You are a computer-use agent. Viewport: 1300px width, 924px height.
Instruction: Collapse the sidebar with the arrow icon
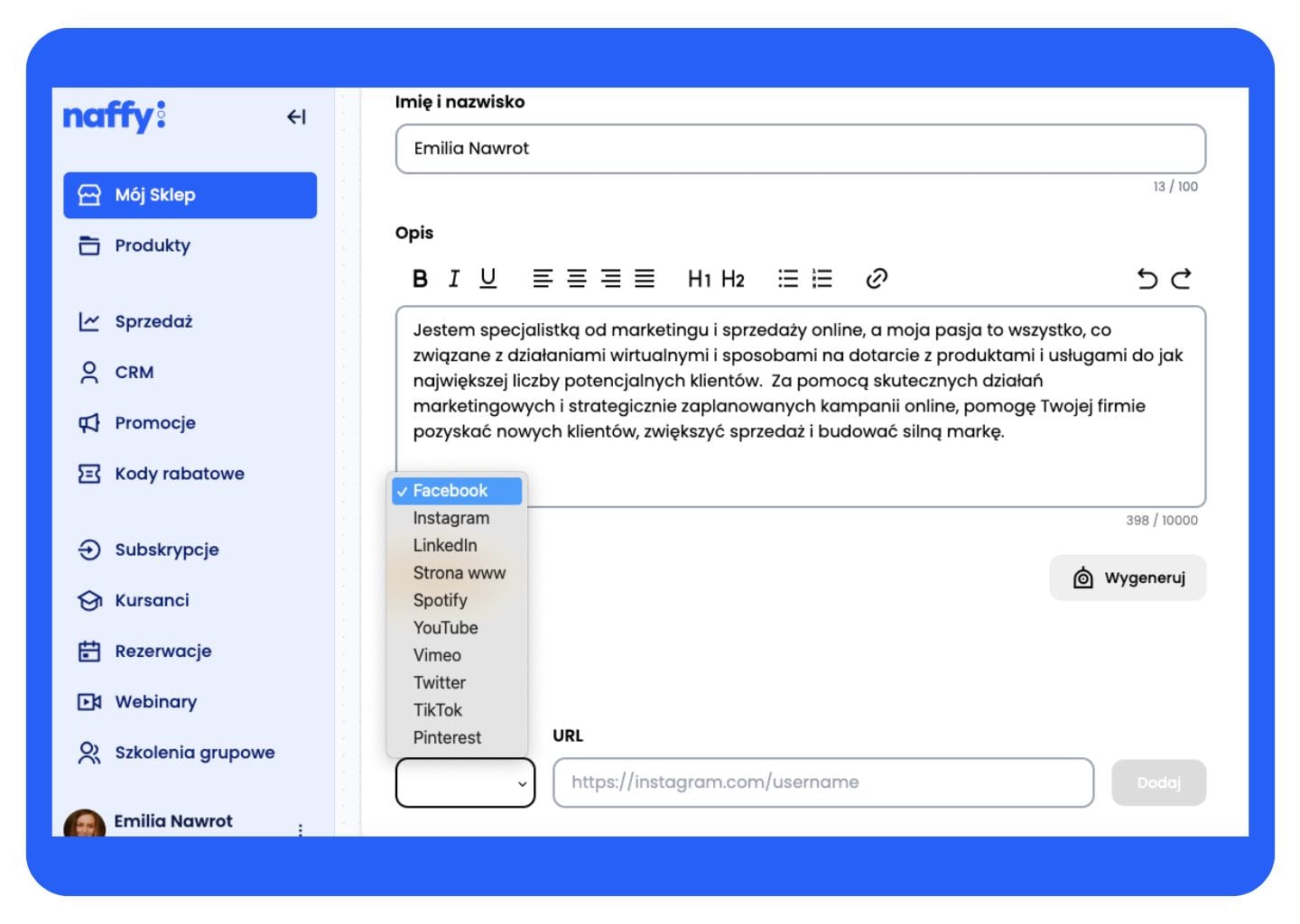click(x=296, y=116)
